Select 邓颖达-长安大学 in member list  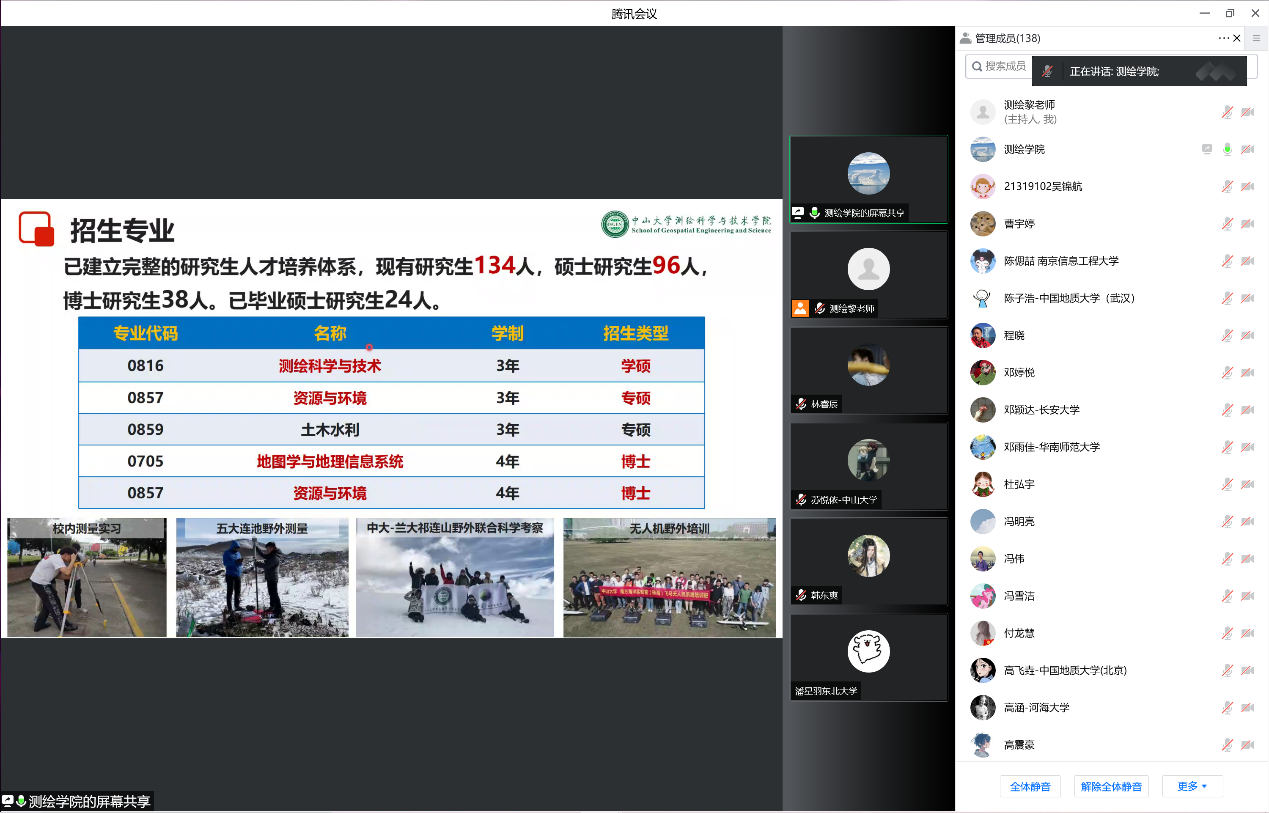1041,410
